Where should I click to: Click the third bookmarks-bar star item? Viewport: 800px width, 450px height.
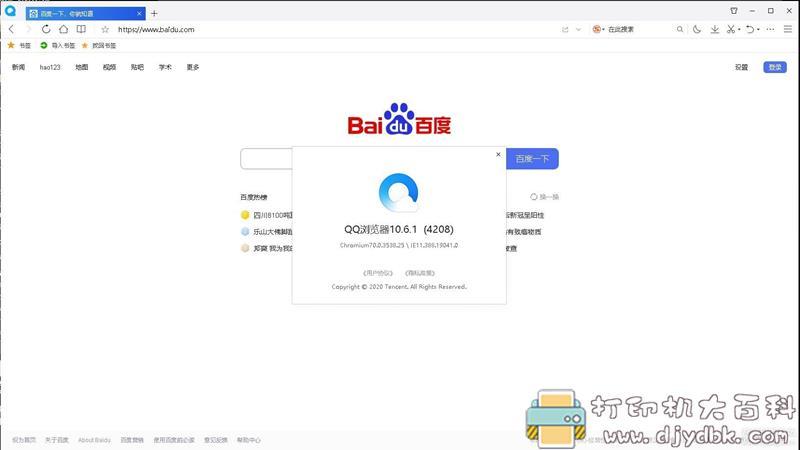(x=99, y=45)
